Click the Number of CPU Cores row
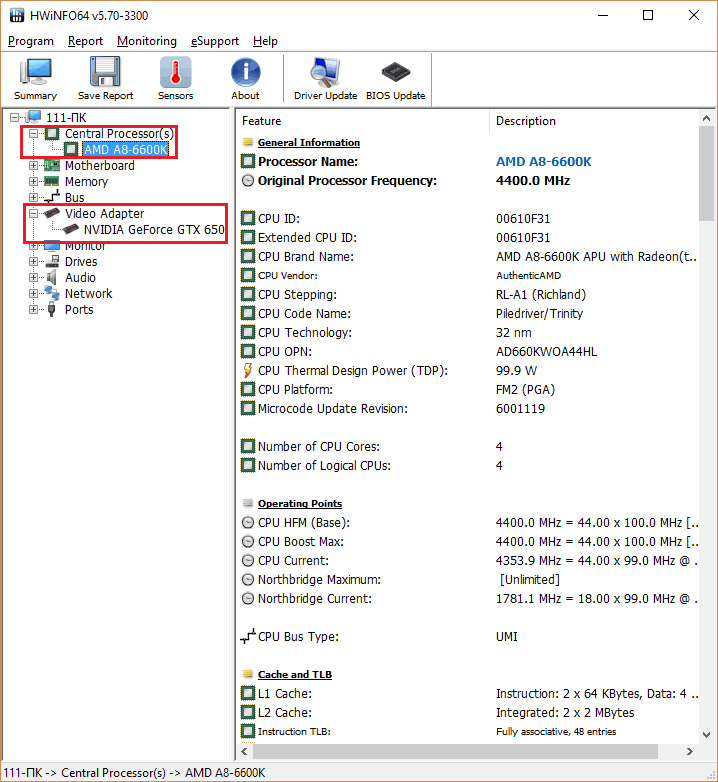Viewport: 718px width, 782px height. click(469, 446)
